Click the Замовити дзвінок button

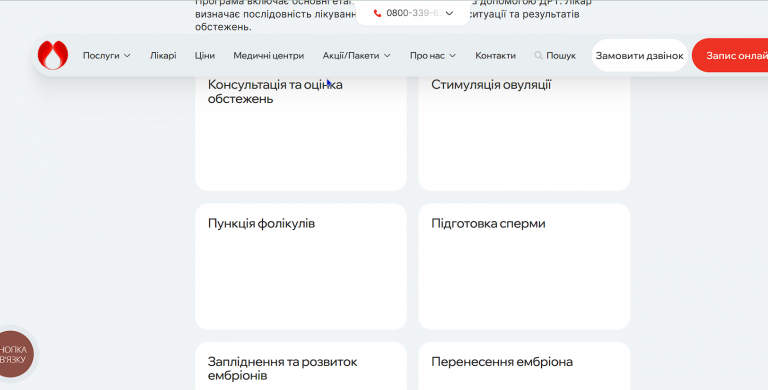coord(640,55)
